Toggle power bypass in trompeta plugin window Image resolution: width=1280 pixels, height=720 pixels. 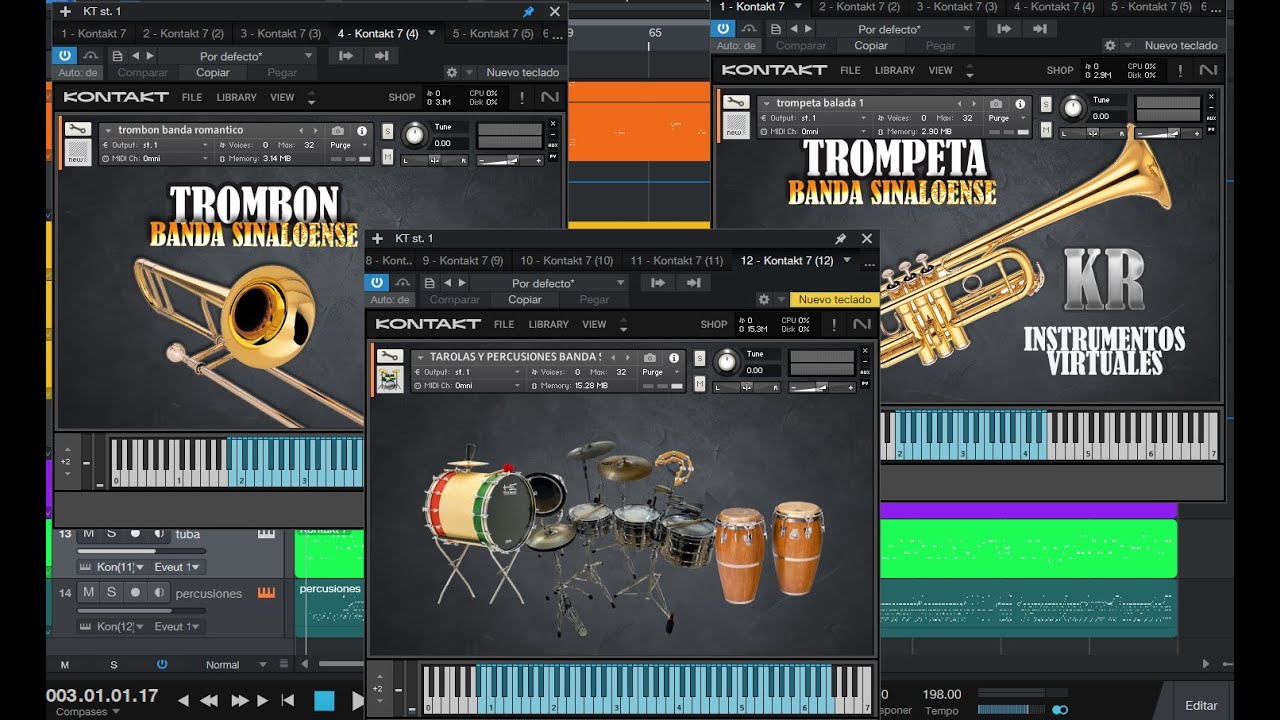click(724, 29)
